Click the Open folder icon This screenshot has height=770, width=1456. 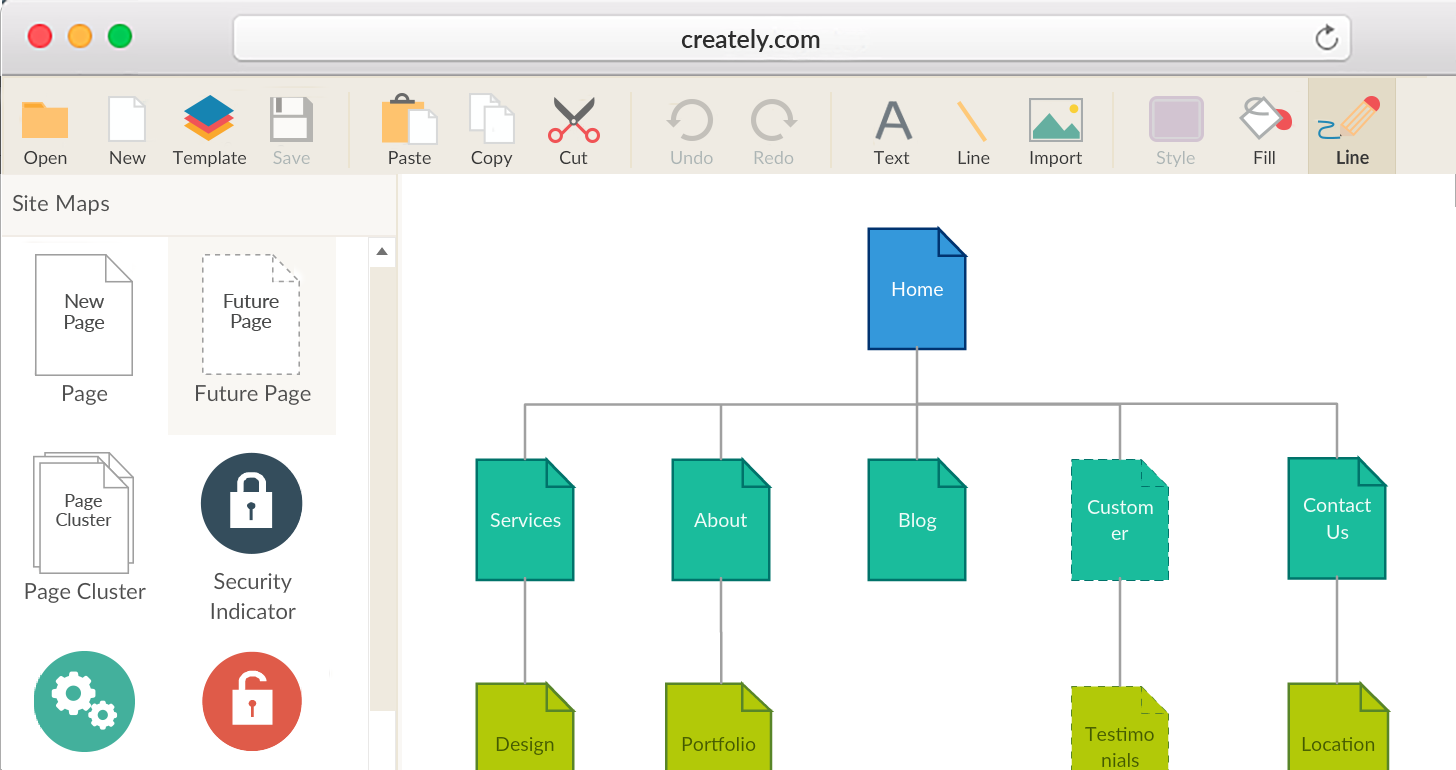tap(45, 121)
